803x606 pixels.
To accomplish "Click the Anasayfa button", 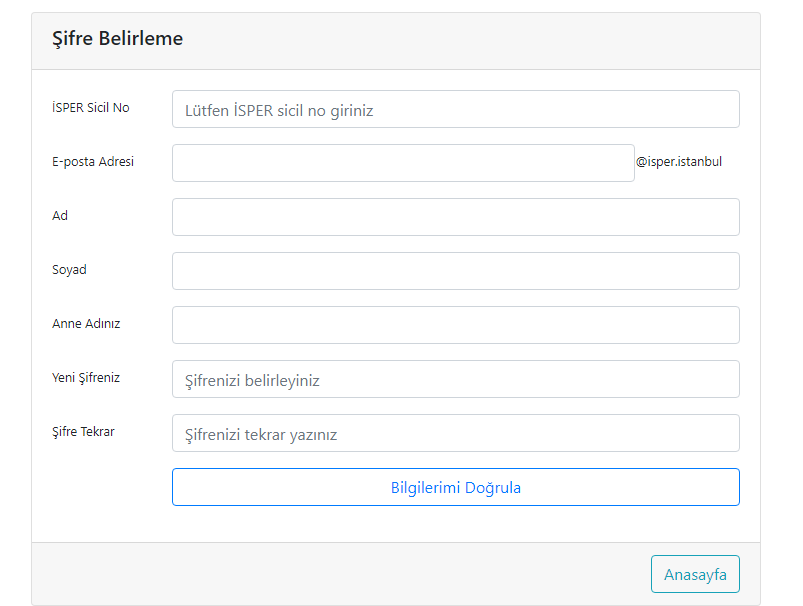I will click(694, 573).
